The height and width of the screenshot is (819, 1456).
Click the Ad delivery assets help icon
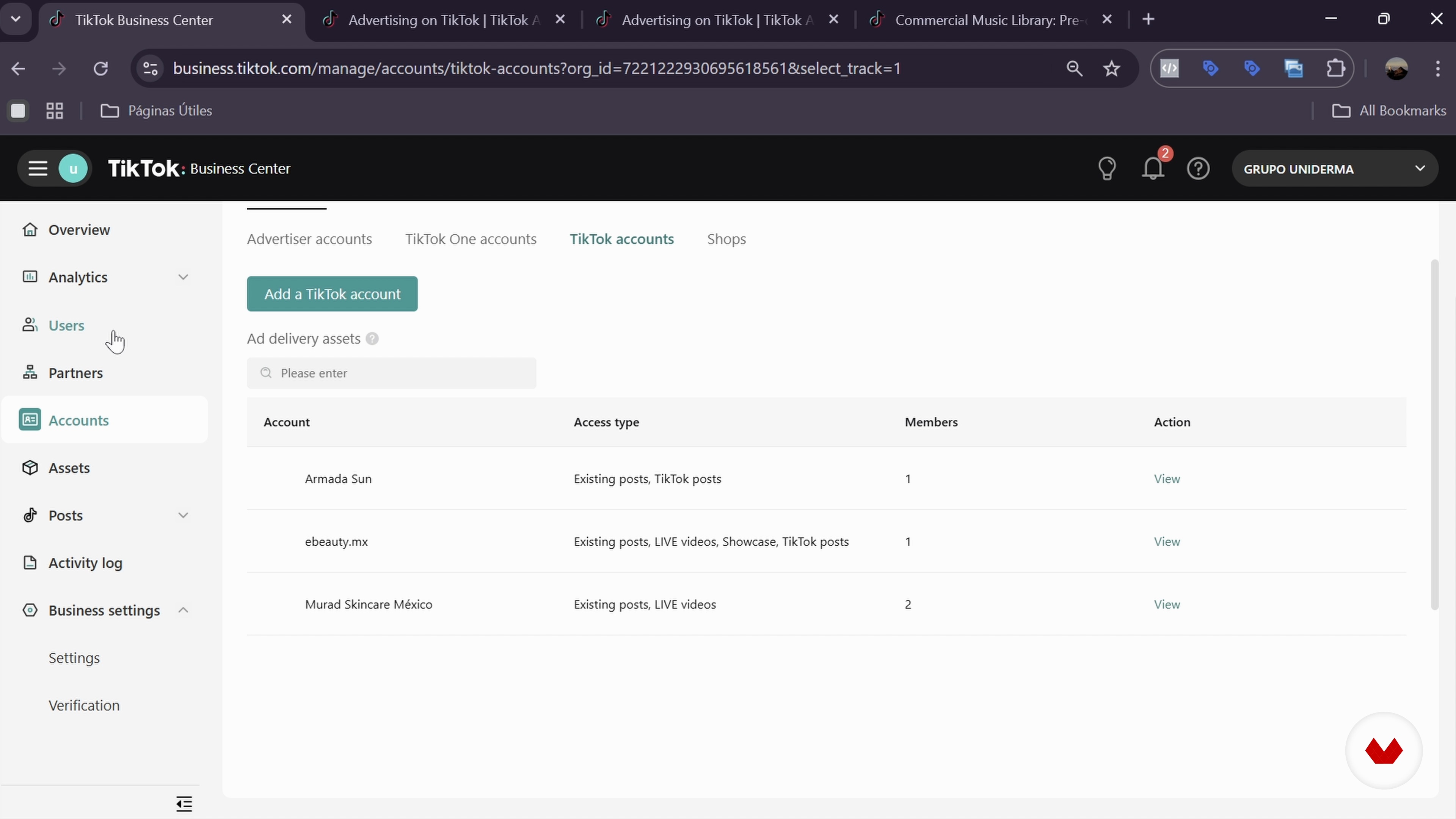pyautogui.click(x=372, y=339)
